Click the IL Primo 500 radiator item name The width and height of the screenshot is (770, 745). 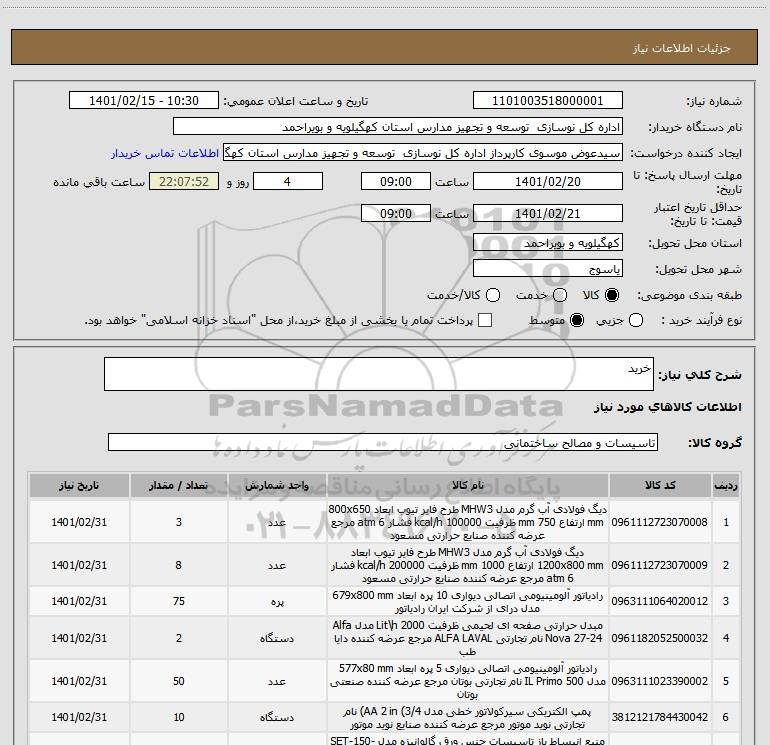click(468, 681)
